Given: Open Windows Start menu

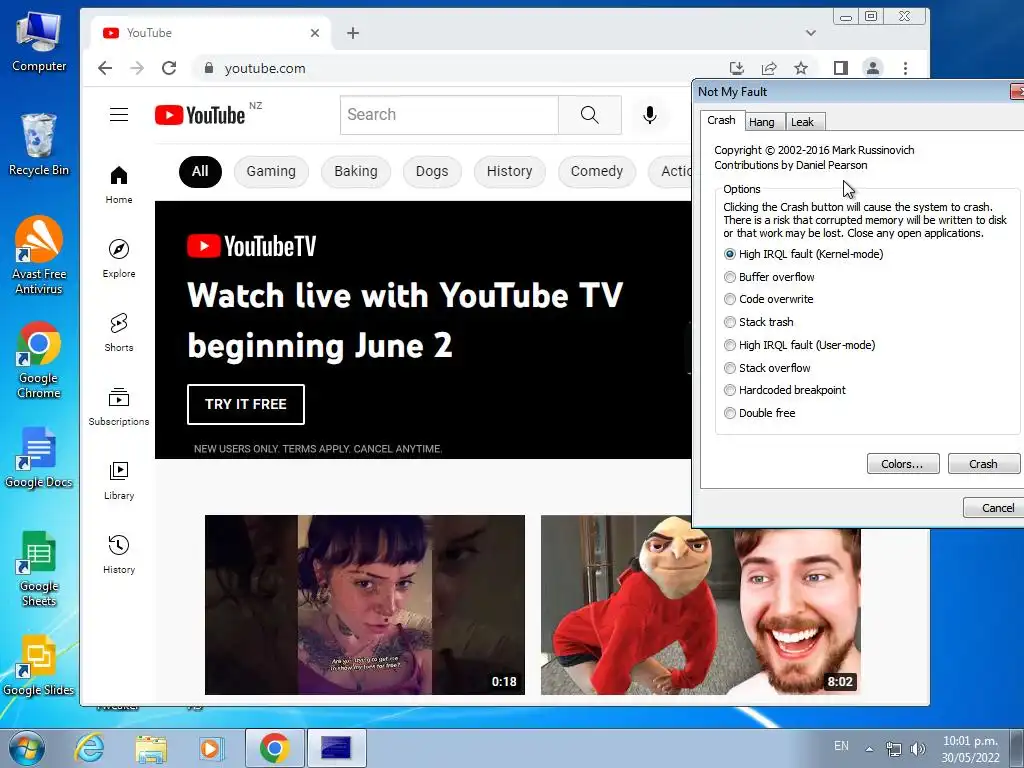Looking at the screenshot, I should pyautogui.click(x=26, y=748).
